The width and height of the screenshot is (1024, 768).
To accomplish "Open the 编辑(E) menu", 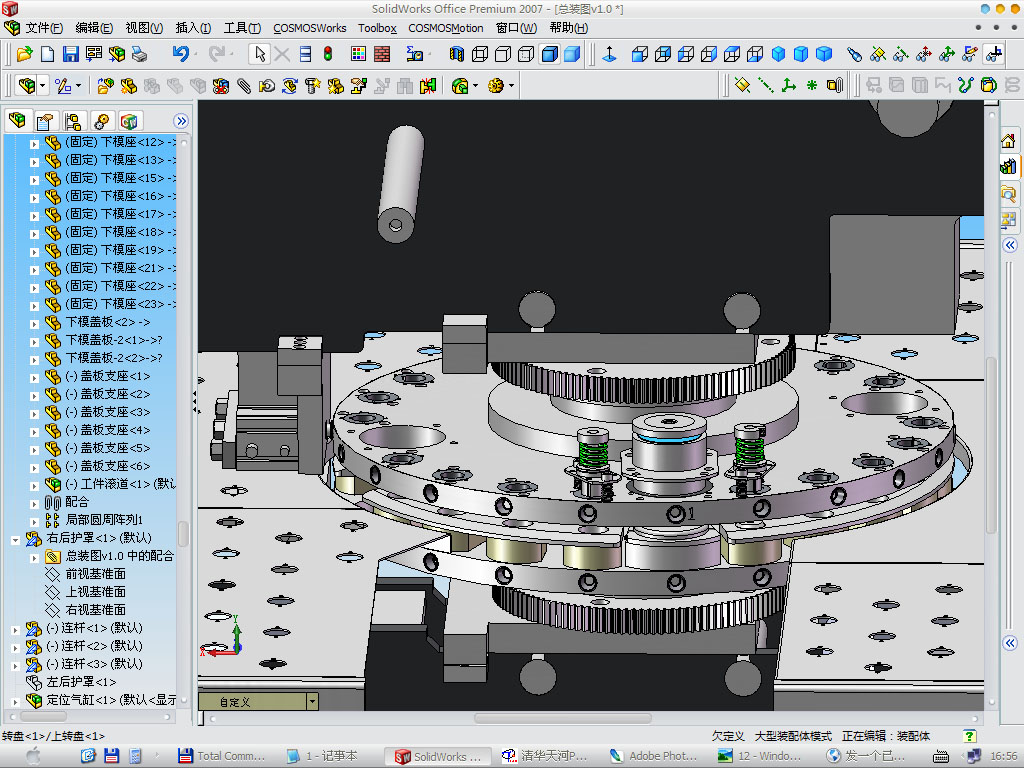I will click(x=94, y=28).
